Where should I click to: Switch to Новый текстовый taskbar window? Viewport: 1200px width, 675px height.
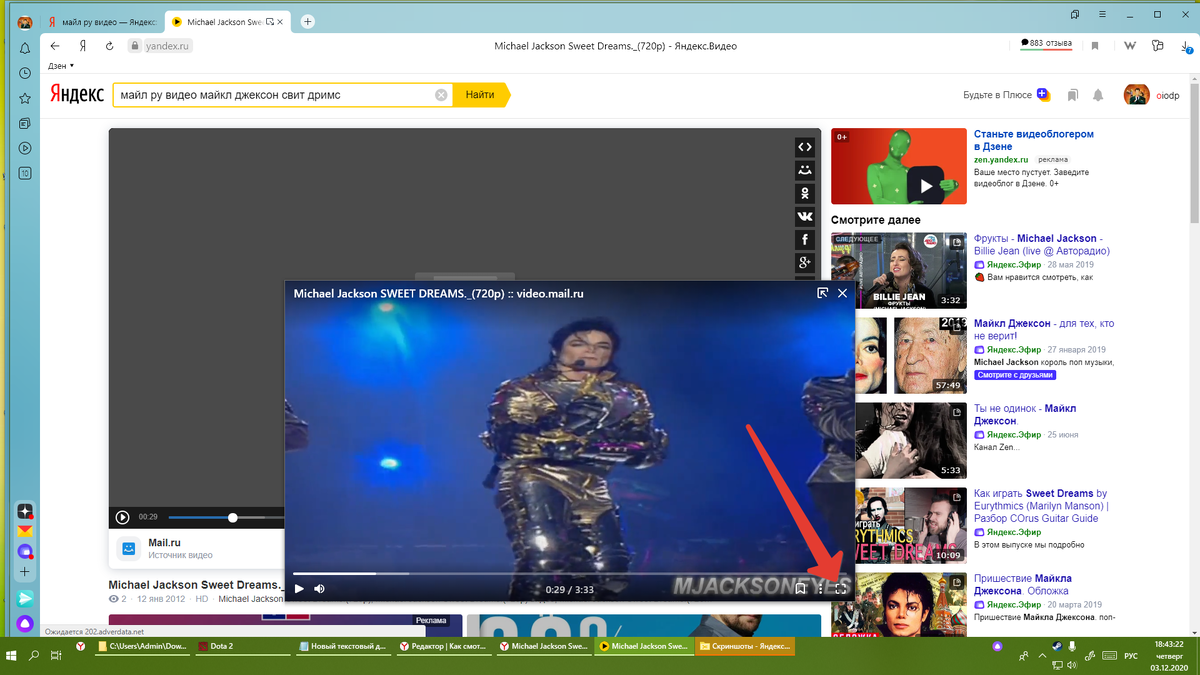click(344, 646)
